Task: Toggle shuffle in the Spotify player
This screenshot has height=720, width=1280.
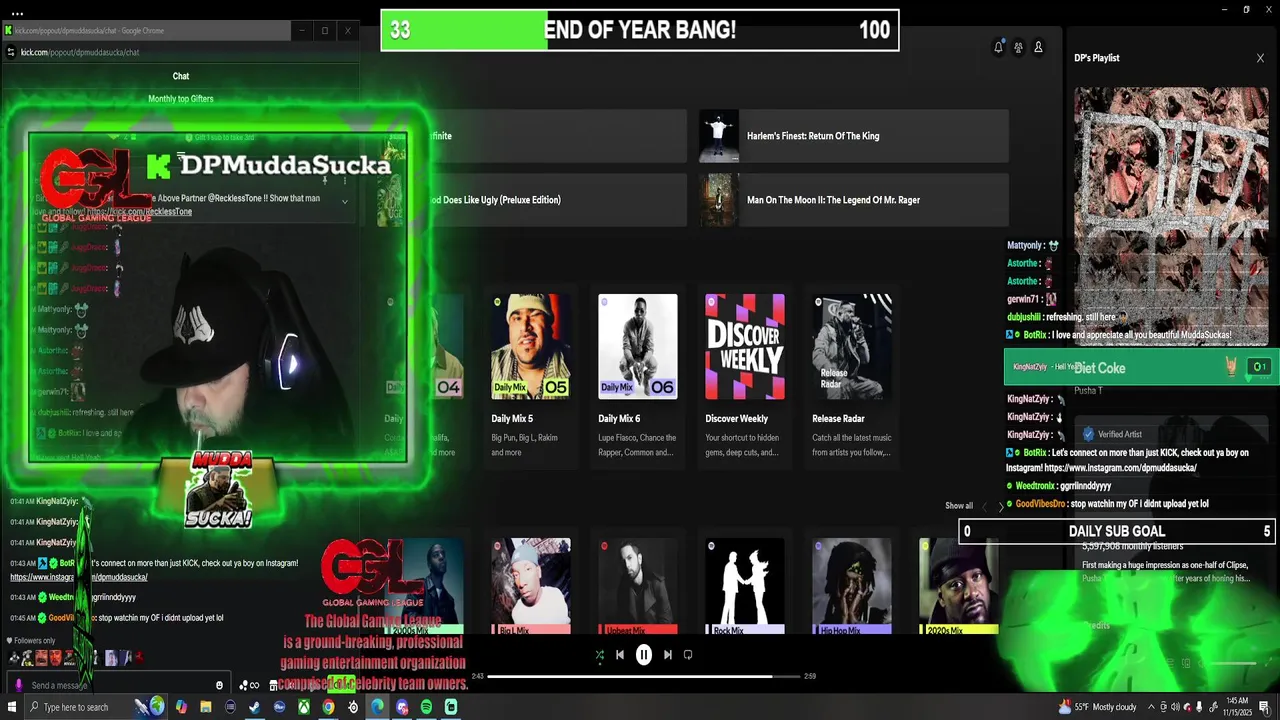Action: (x=599, y=655)
